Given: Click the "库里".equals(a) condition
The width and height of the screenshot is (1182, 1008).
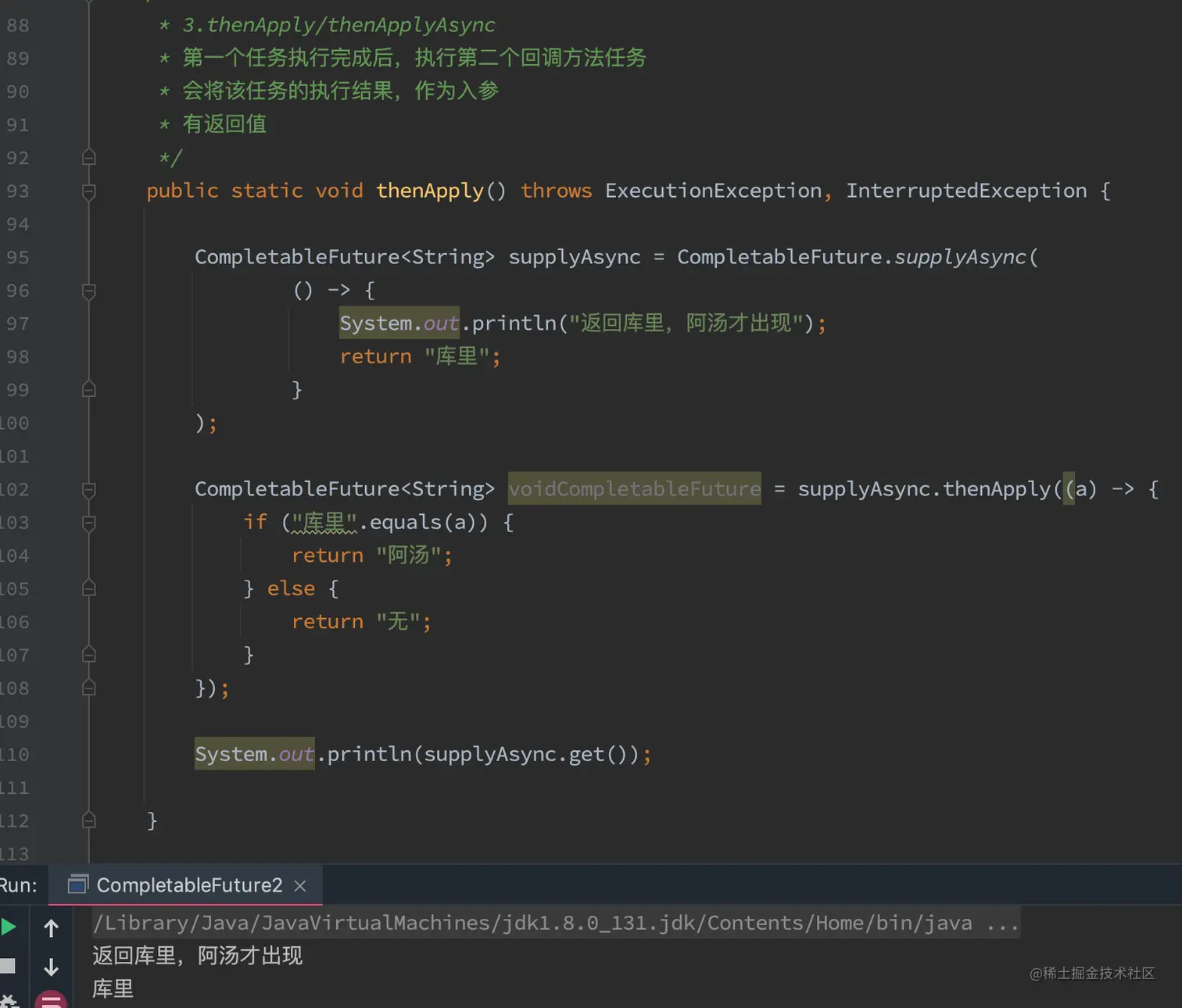Looking at the screenshot, I should tap(384, 523).
